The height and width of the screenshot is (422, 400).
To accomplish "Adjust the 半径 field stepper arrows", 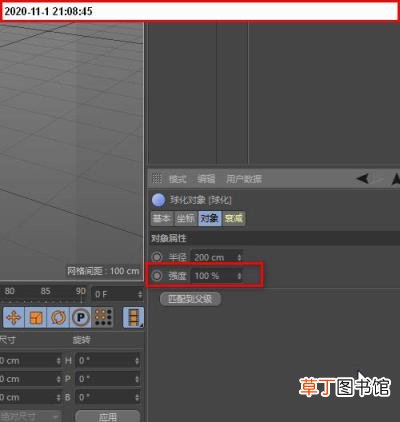I will pos(239,257).
